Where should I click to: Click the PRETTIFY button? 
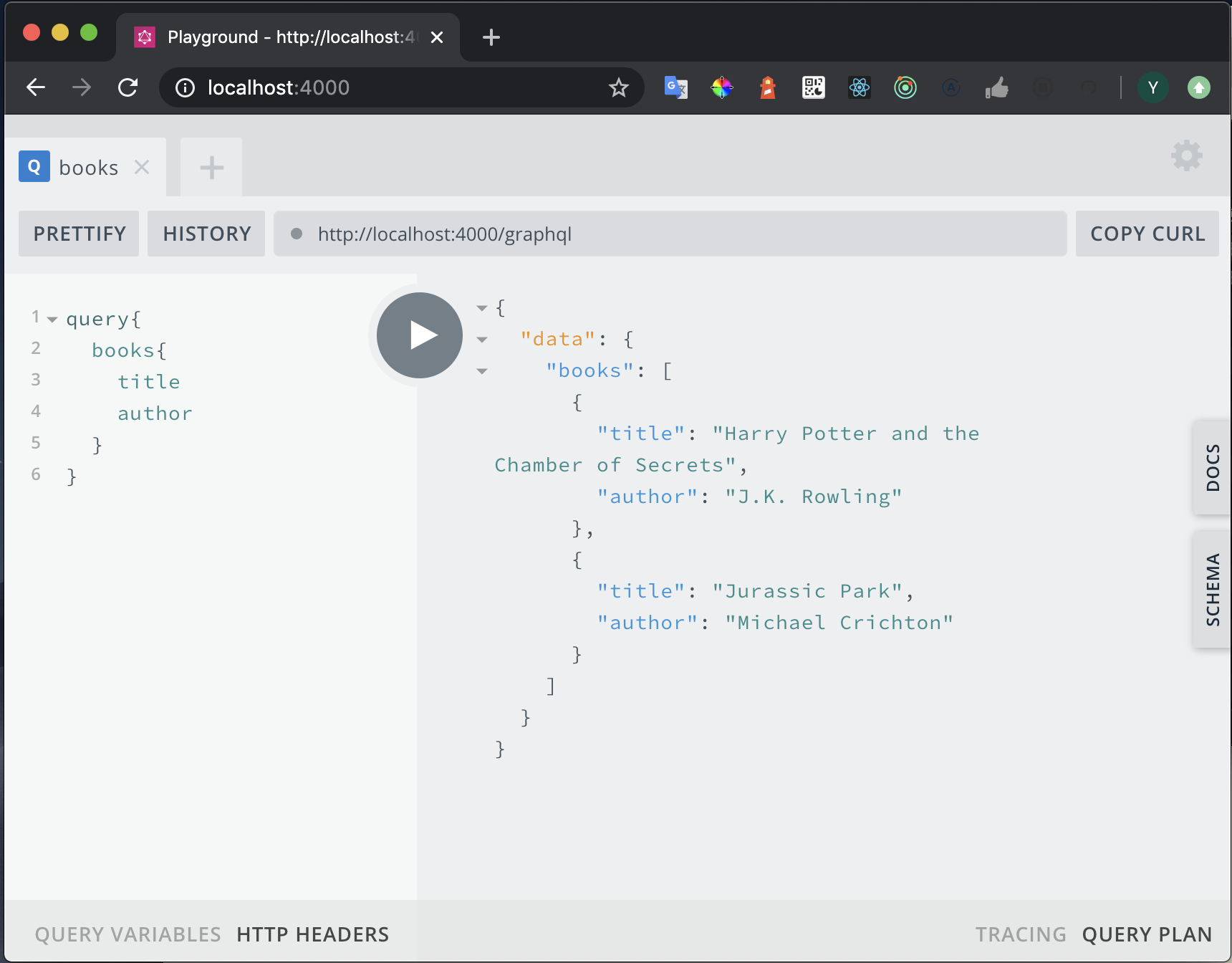pyautogui.click(x=79, y=234)
